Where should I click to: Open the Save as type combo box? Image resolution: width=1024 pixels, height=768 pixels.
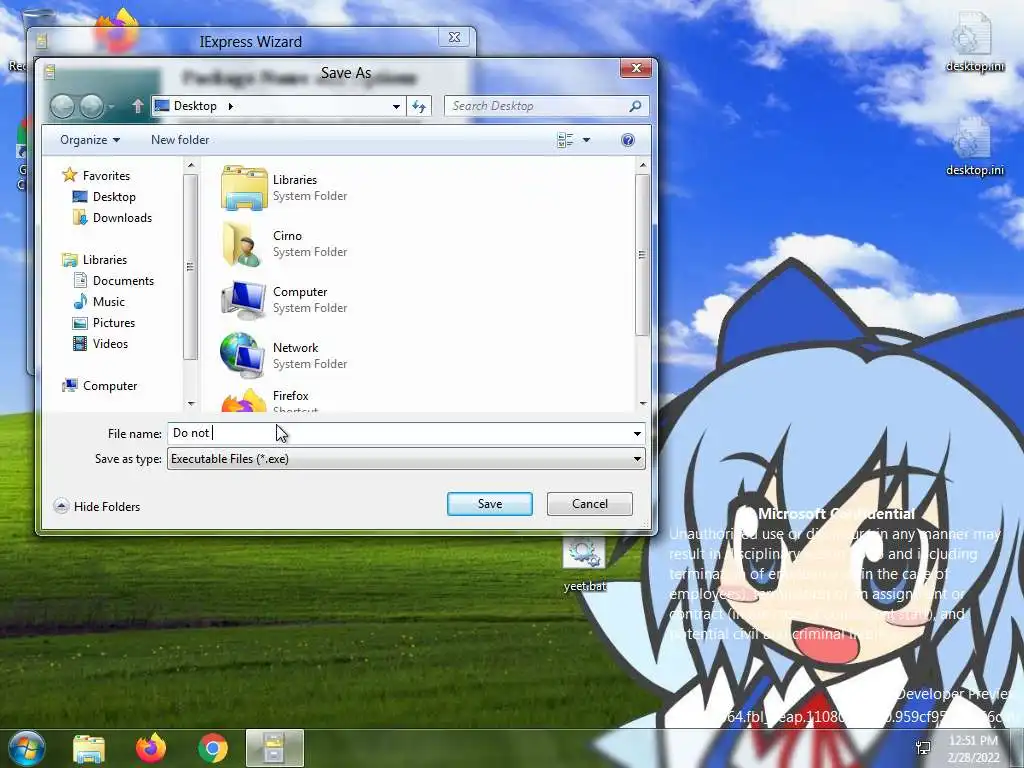[406, 458]
